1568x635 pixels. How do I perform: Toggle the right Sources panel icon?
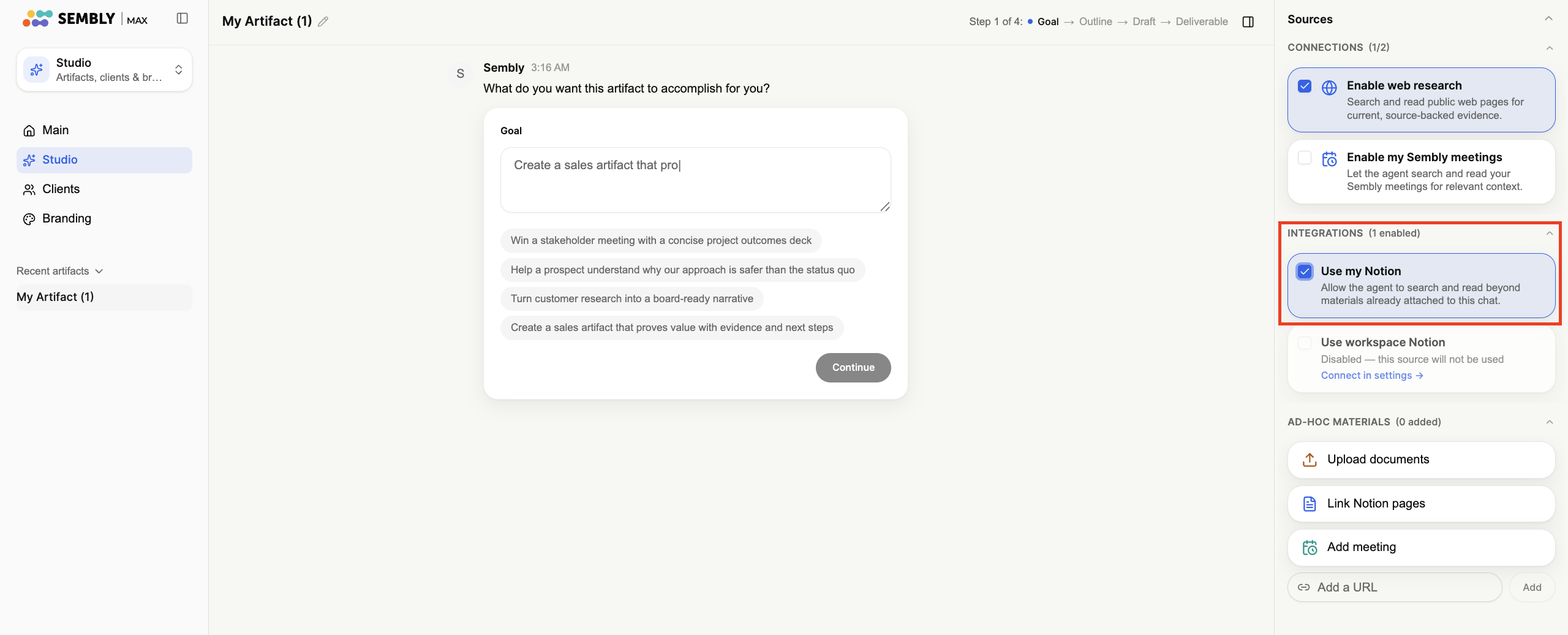(1248, 22)
